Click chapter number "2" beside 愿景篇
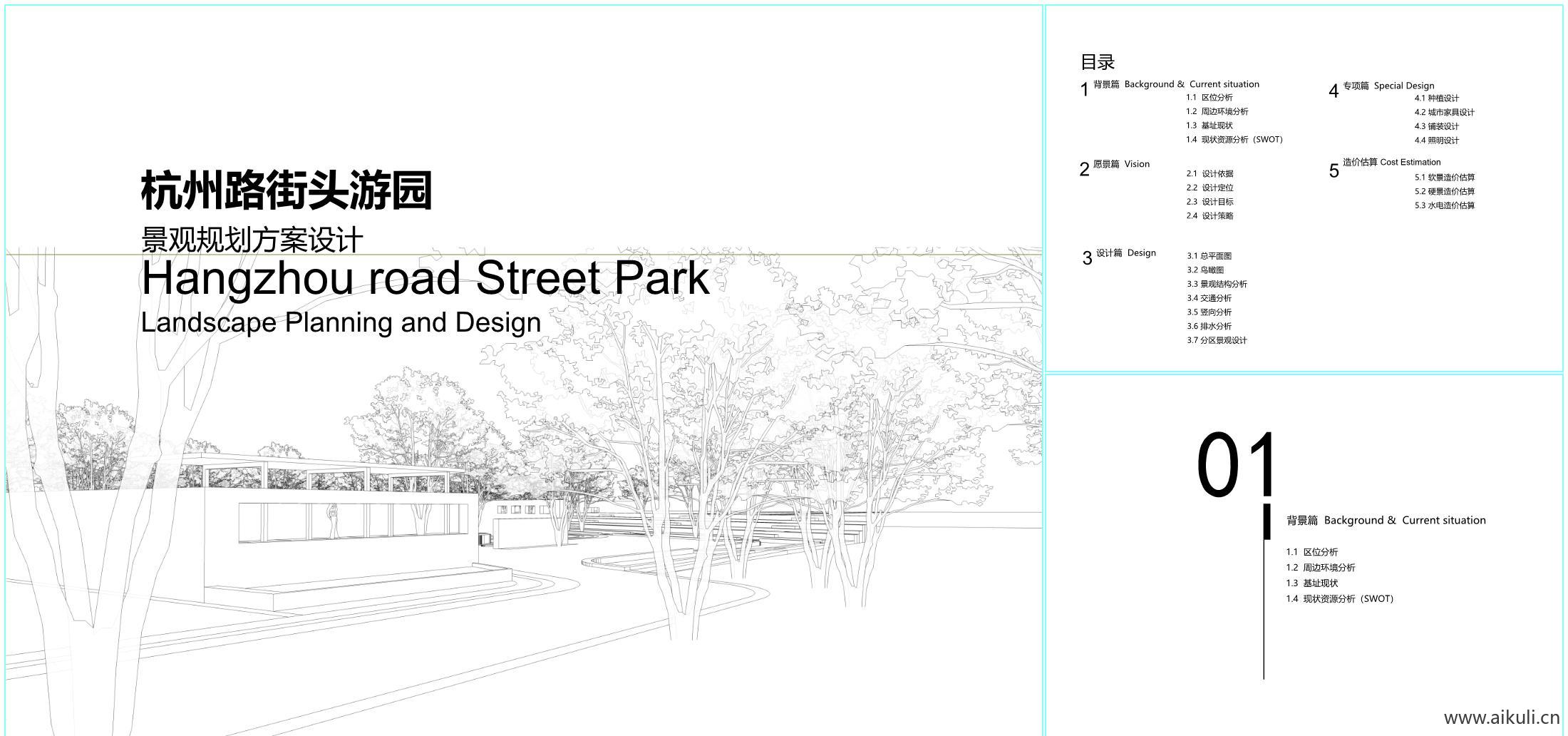 click(1084, 170)
